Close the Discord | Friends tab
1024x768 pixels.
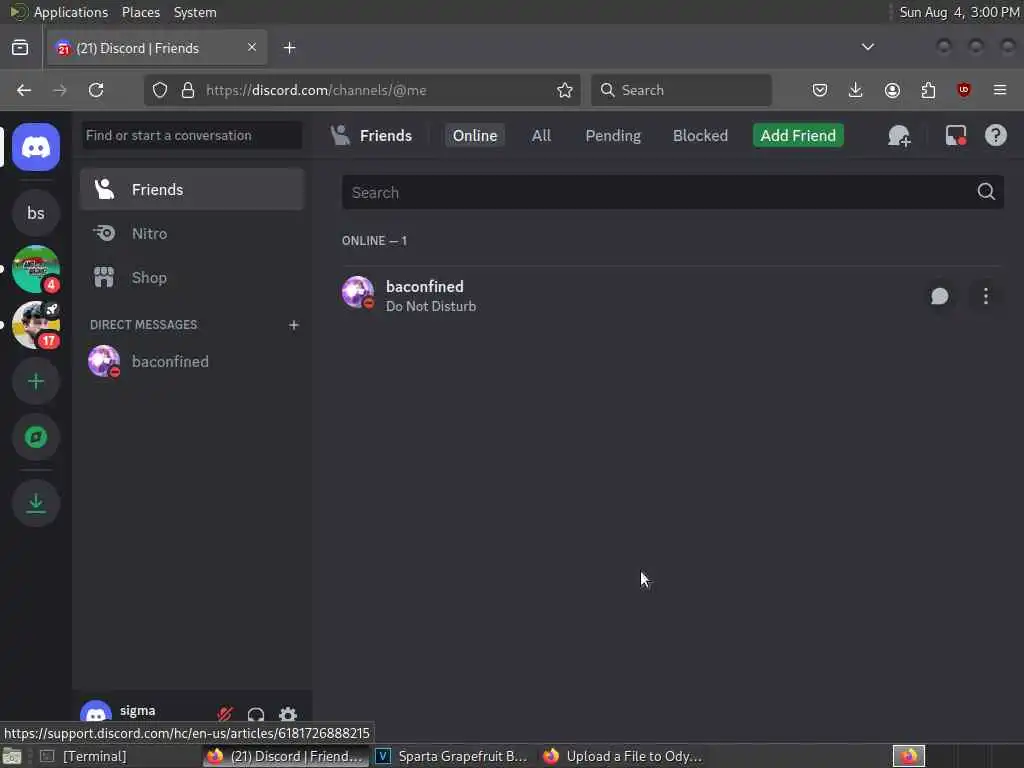pyautogui.click(x=252, y=47)
